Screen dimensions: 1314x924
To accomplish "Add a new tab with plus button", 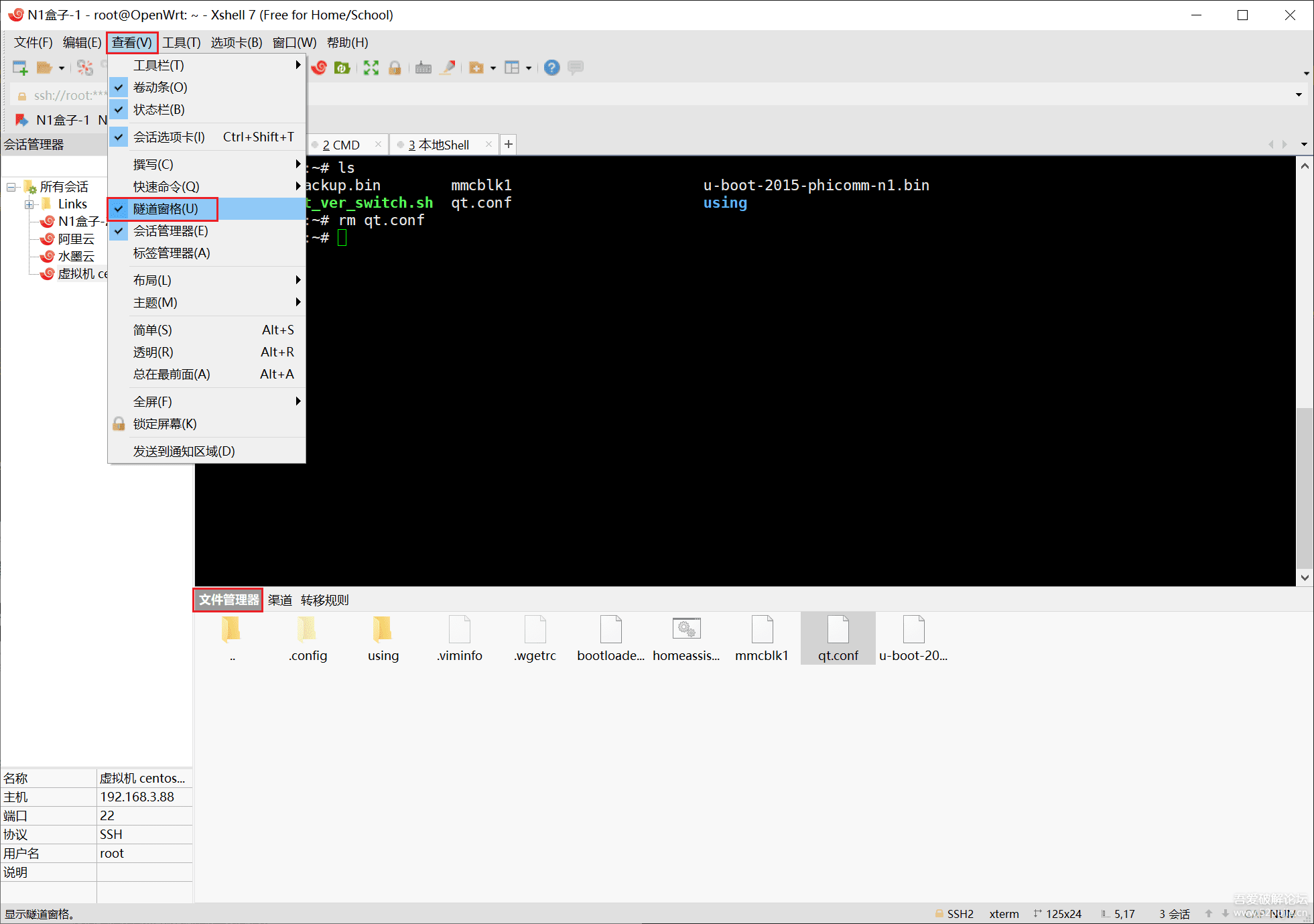I will coord(509,144).
